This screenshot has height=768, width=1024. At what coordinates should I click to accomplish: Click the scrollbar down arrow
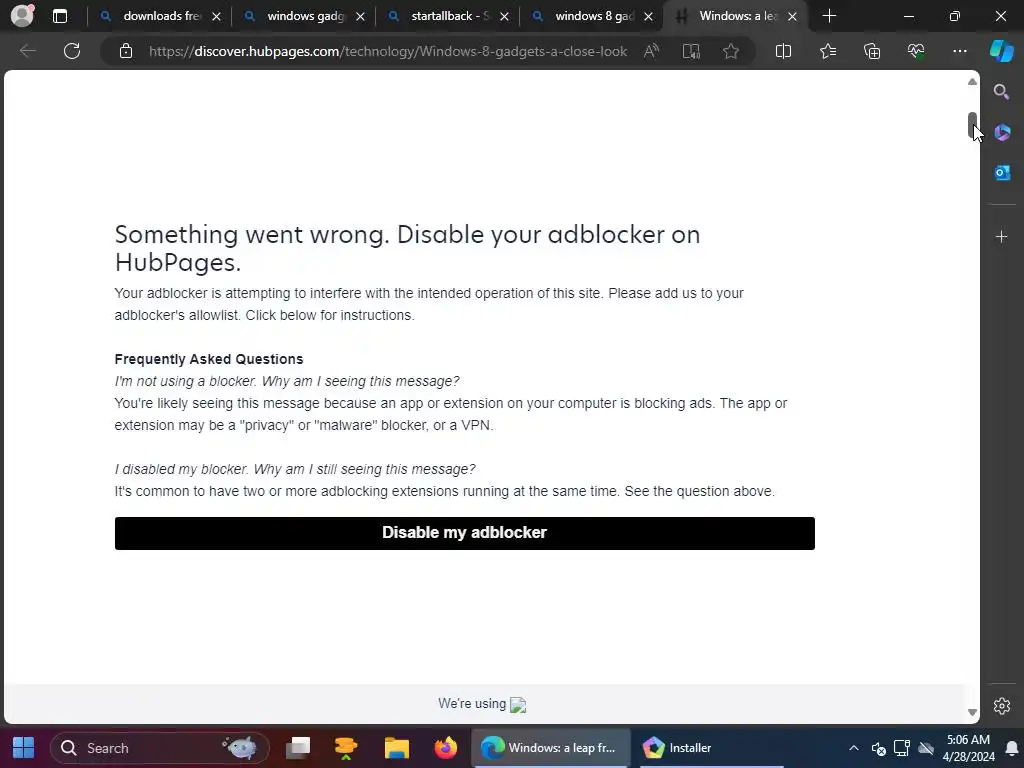(x=972, y=712)
